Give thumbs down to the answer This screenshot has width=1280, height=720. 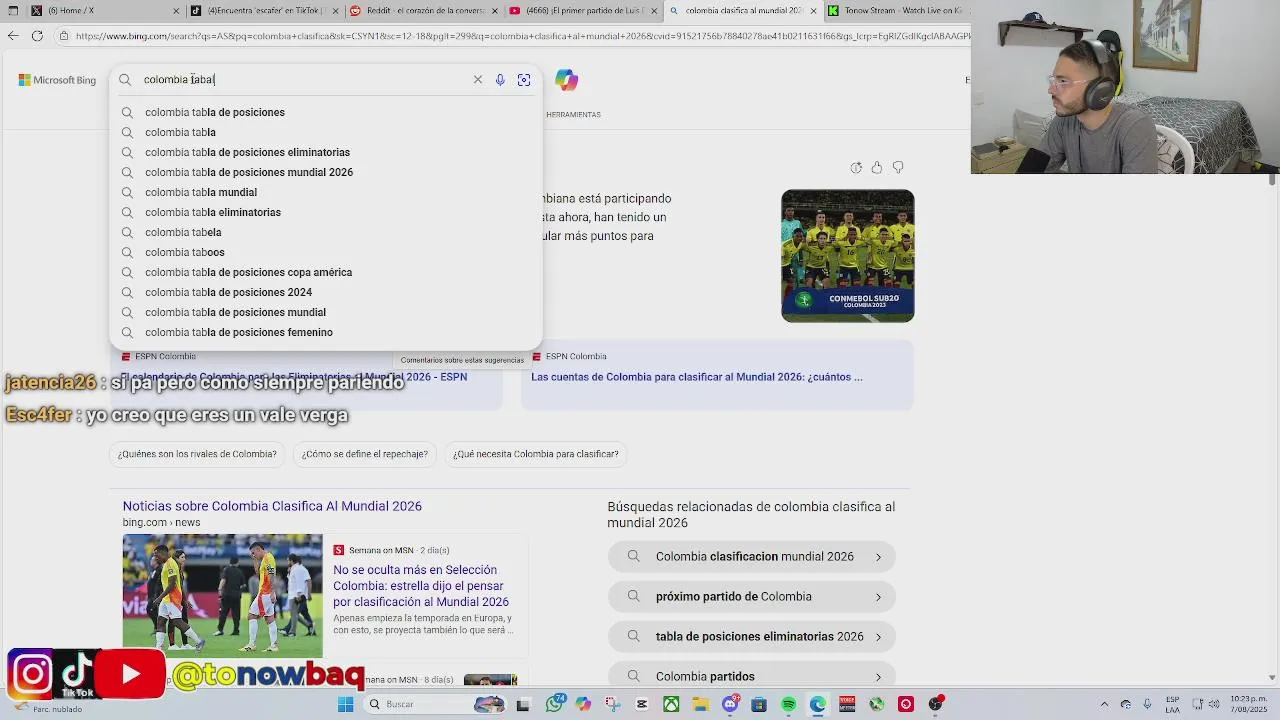(x=898, y=167)
